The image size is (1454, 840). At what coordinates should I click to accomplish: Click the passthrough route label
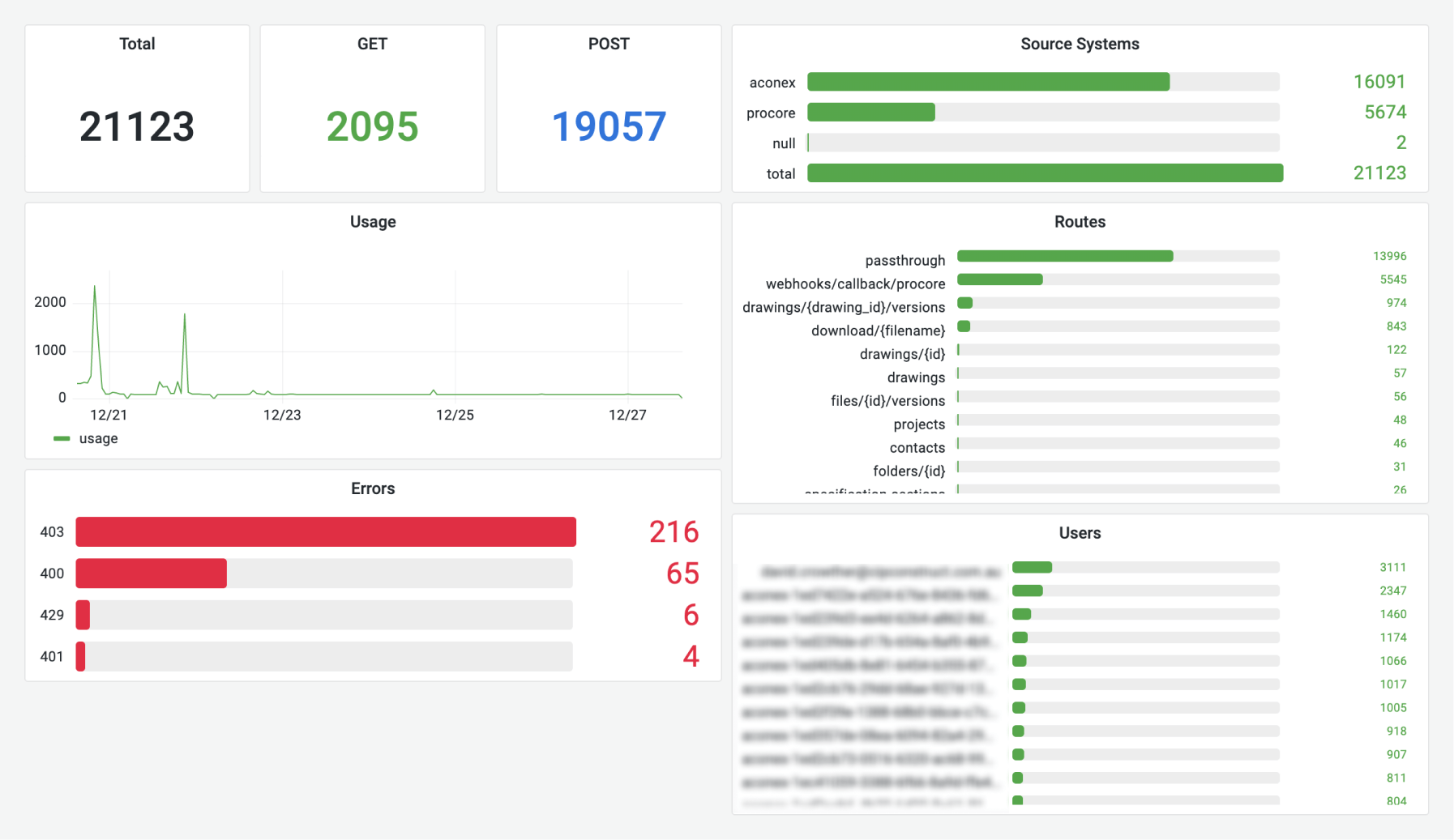[x=905, y=260]
